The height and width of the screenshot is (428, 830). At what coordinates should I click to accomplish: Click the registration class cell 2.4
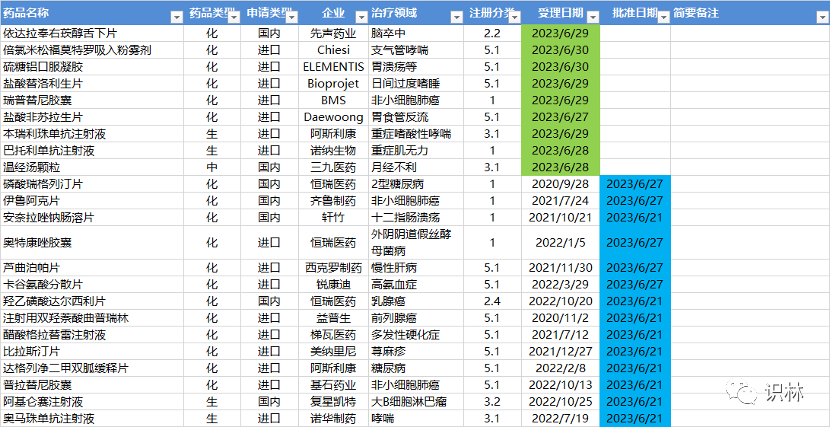(492, 302)
